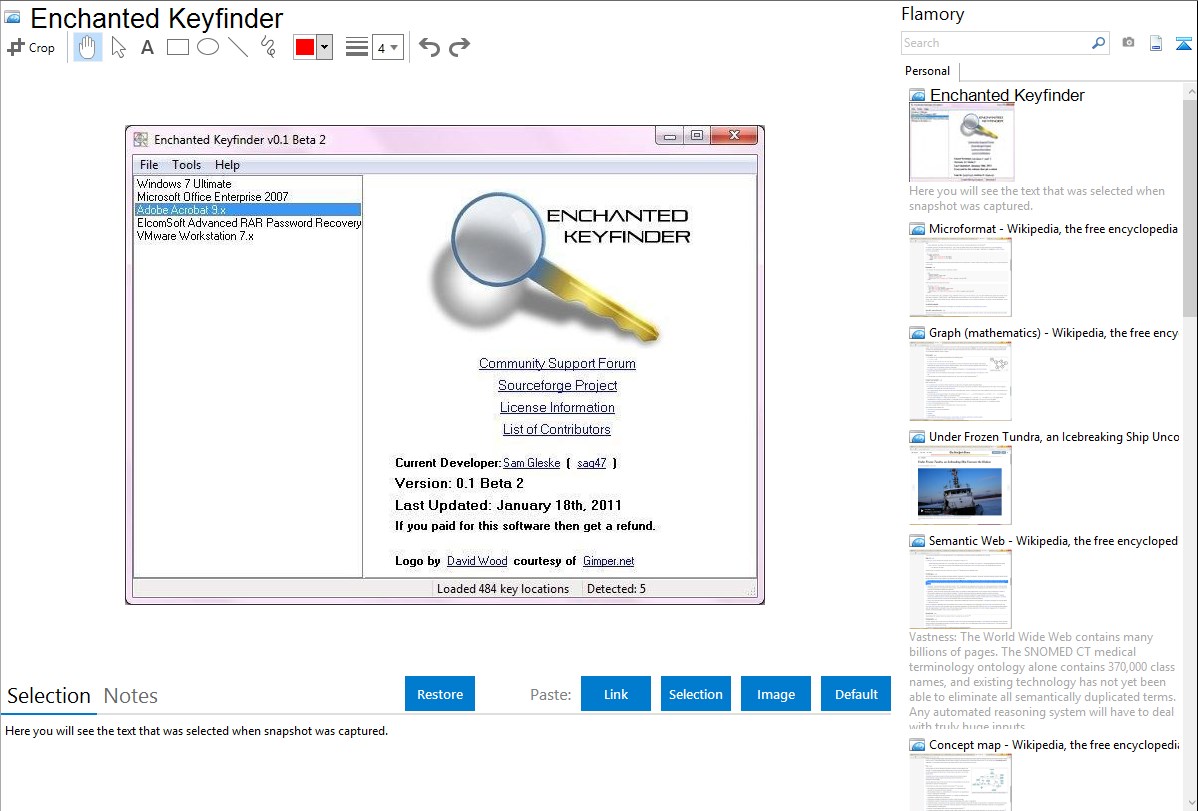Select the Crop tool
Viewport: 1198px width, 811px height.
31,47
